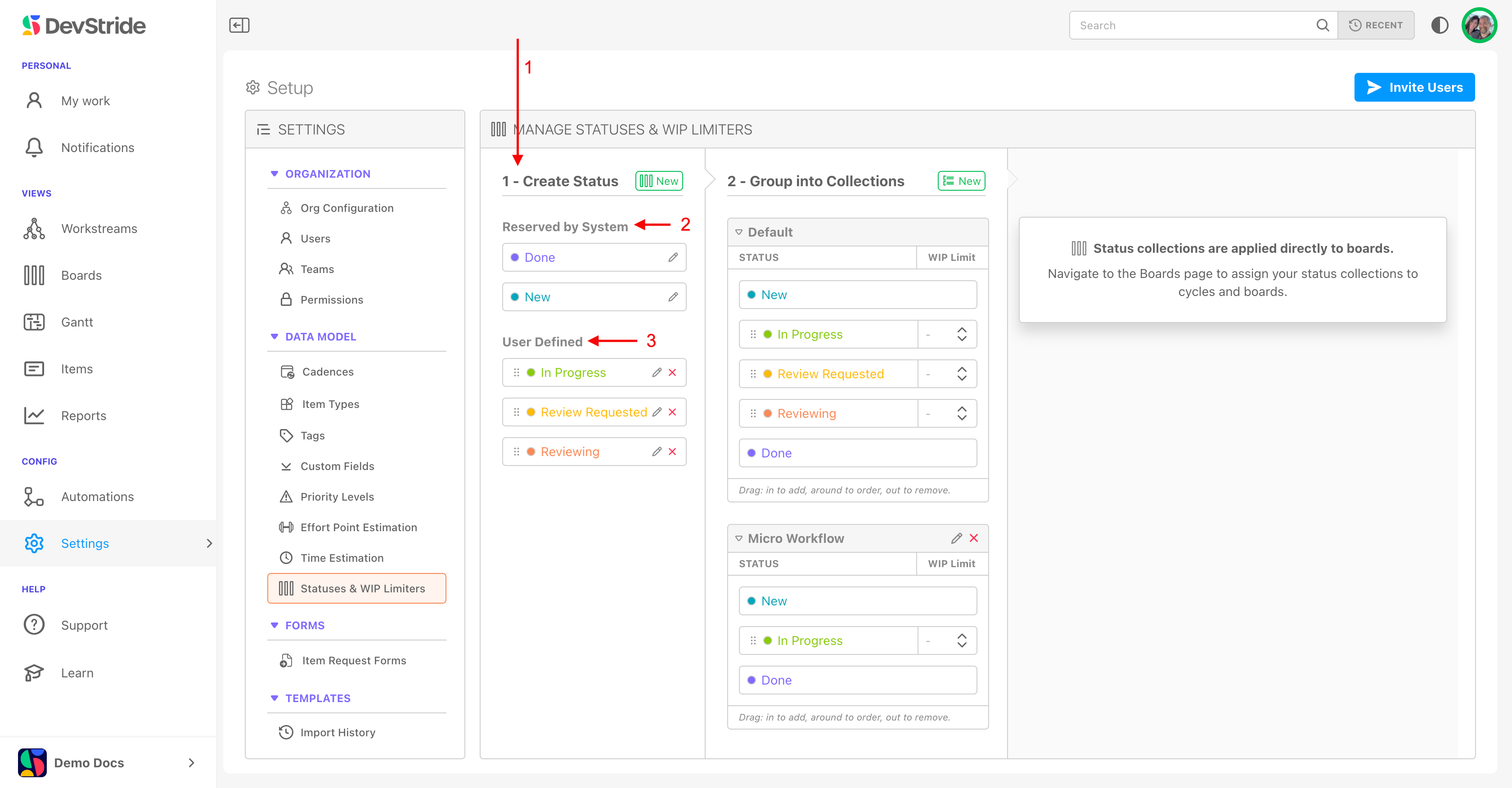The image size is (1512, 788).
Task: Open the Gantt view in sidebar
Action: (77, 322)
